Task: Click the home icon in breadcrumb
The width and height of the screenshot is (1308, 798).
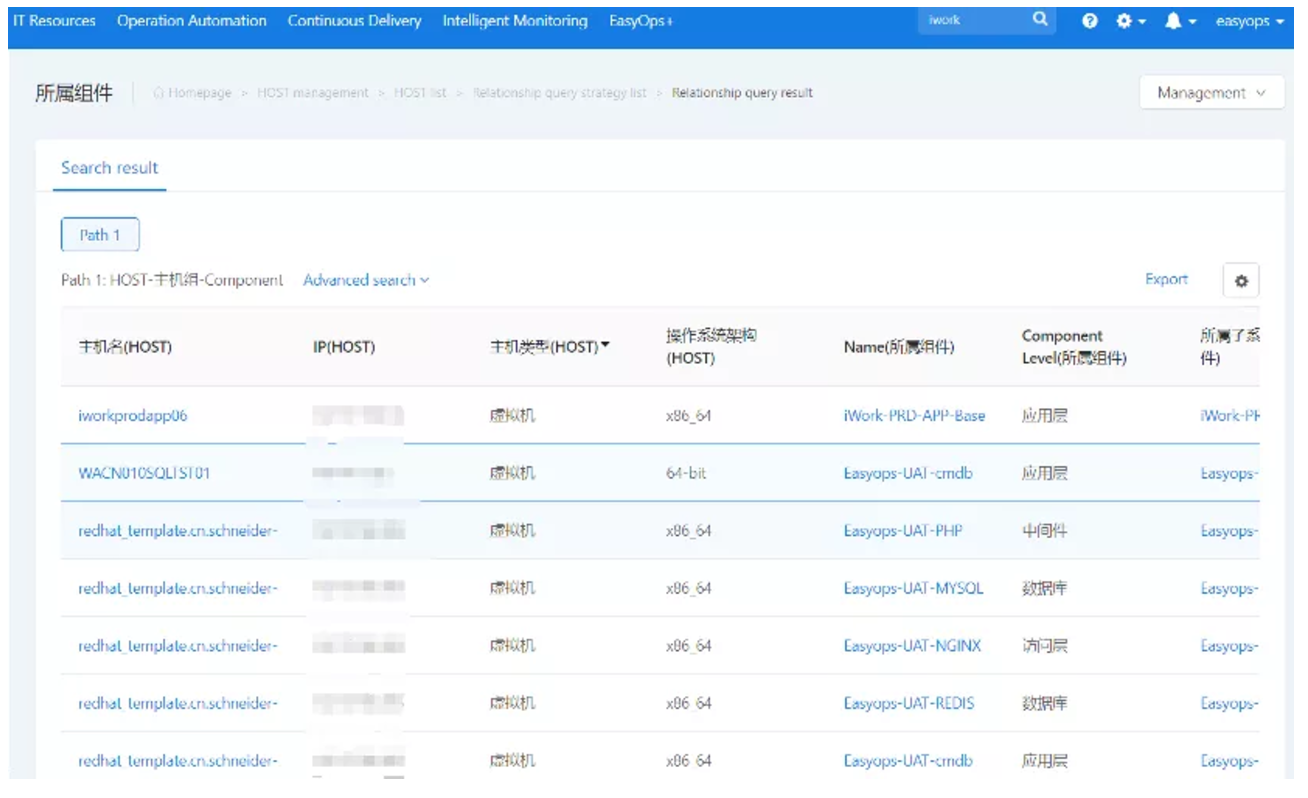Action: [x=158, y=93]
